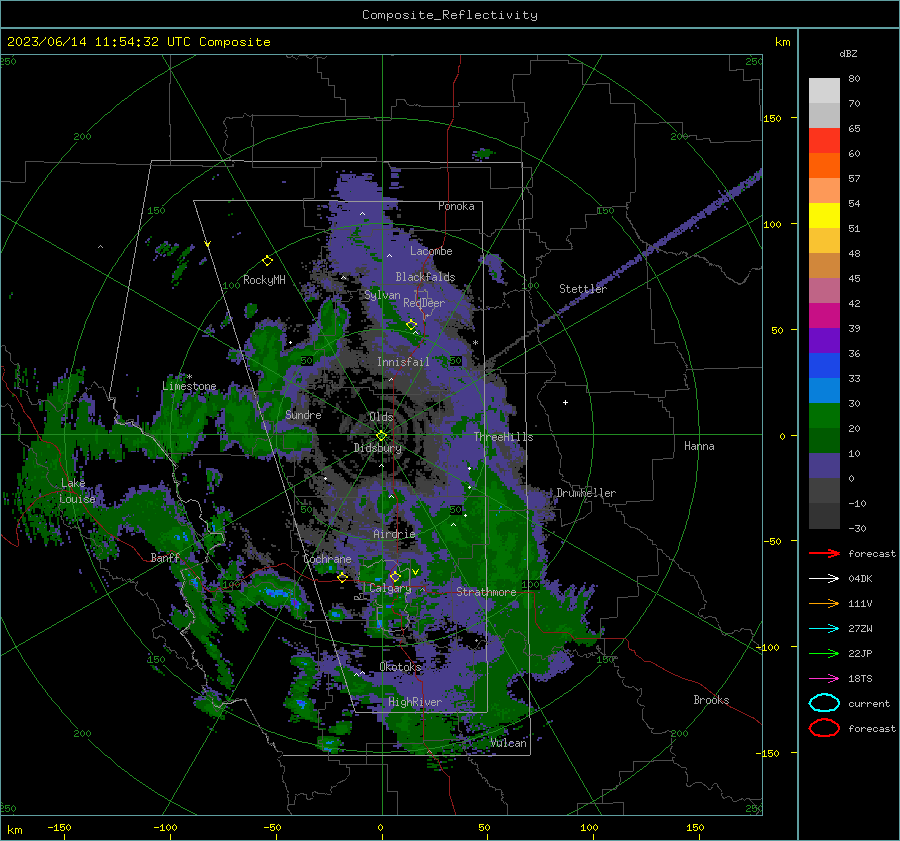Click the Blackfalds city label

point(425,277)
